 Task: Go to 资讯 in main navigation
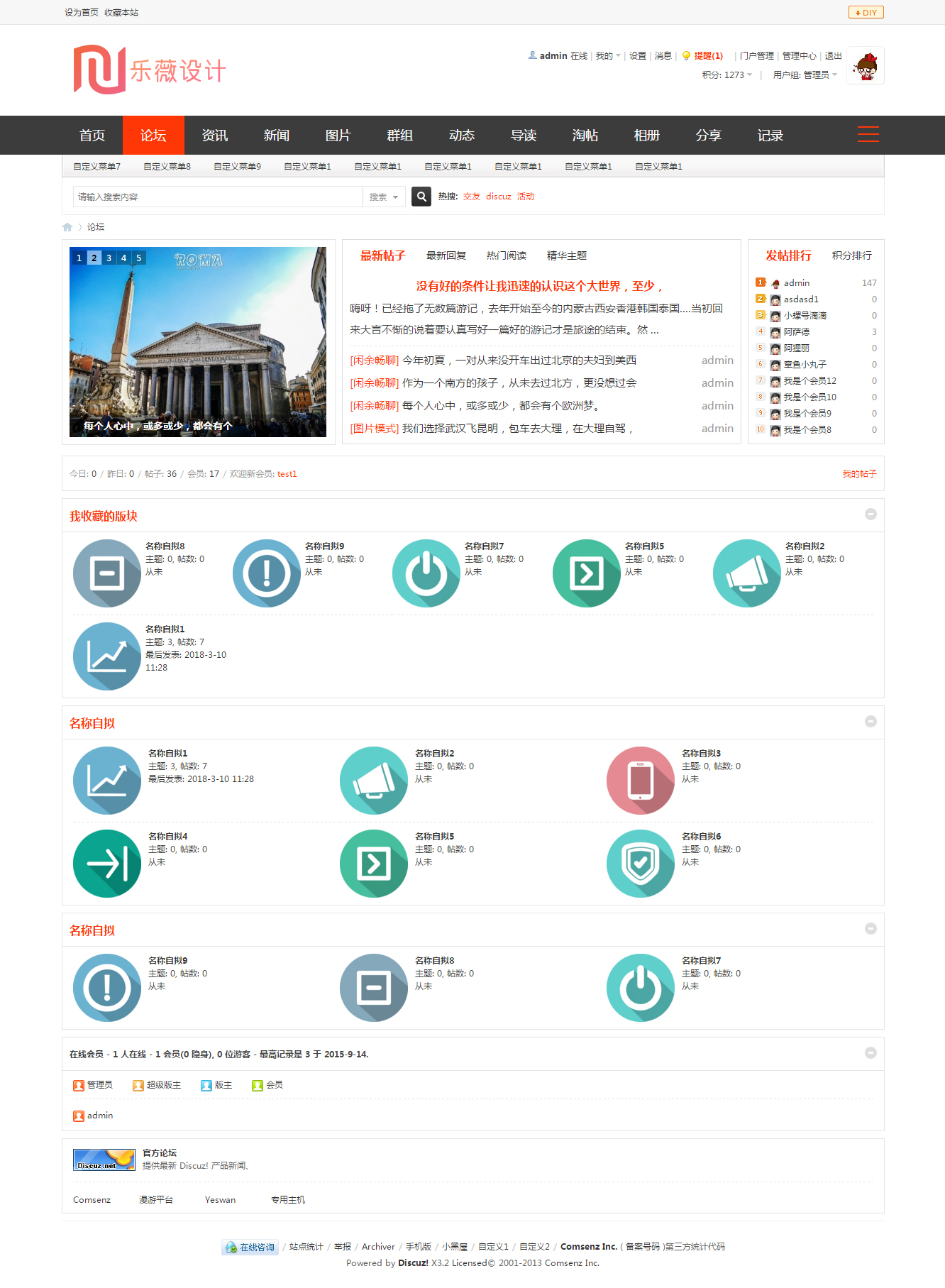[215, 136]
